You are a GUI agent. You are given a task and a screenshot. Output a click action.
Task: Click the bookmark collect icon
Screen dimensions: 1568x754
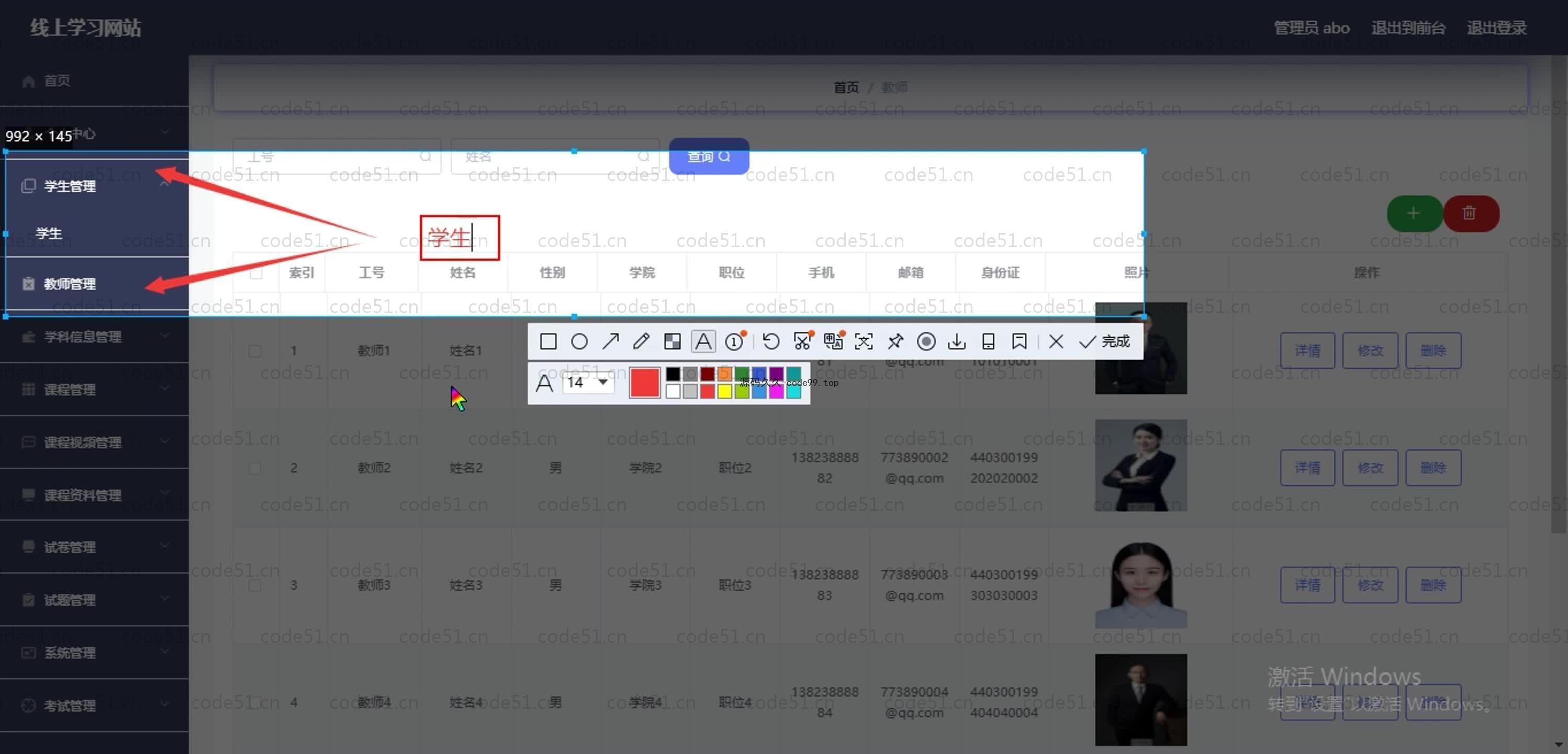1019,342
